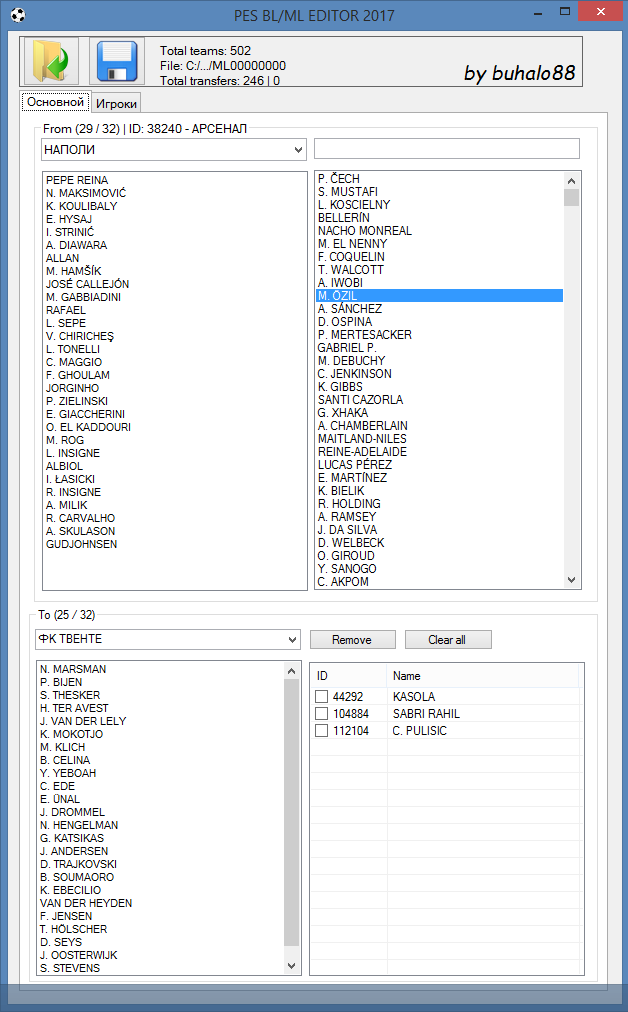Select H. TER AVEST player

point(74,708)
